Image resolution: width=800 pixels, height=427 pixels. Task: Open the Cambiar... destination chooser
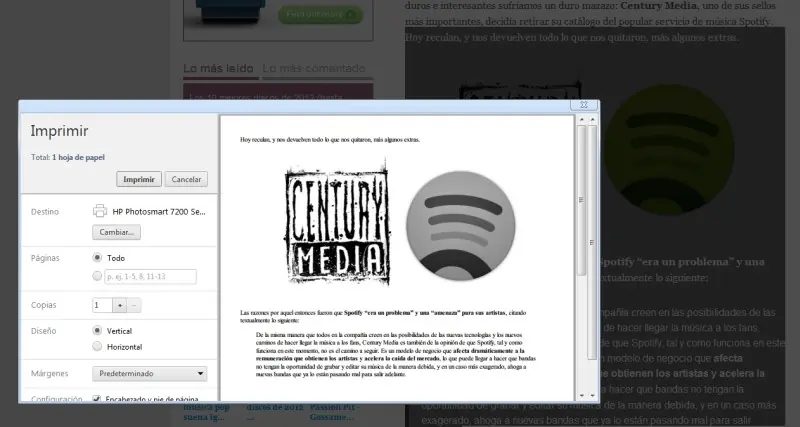[116, 232]
